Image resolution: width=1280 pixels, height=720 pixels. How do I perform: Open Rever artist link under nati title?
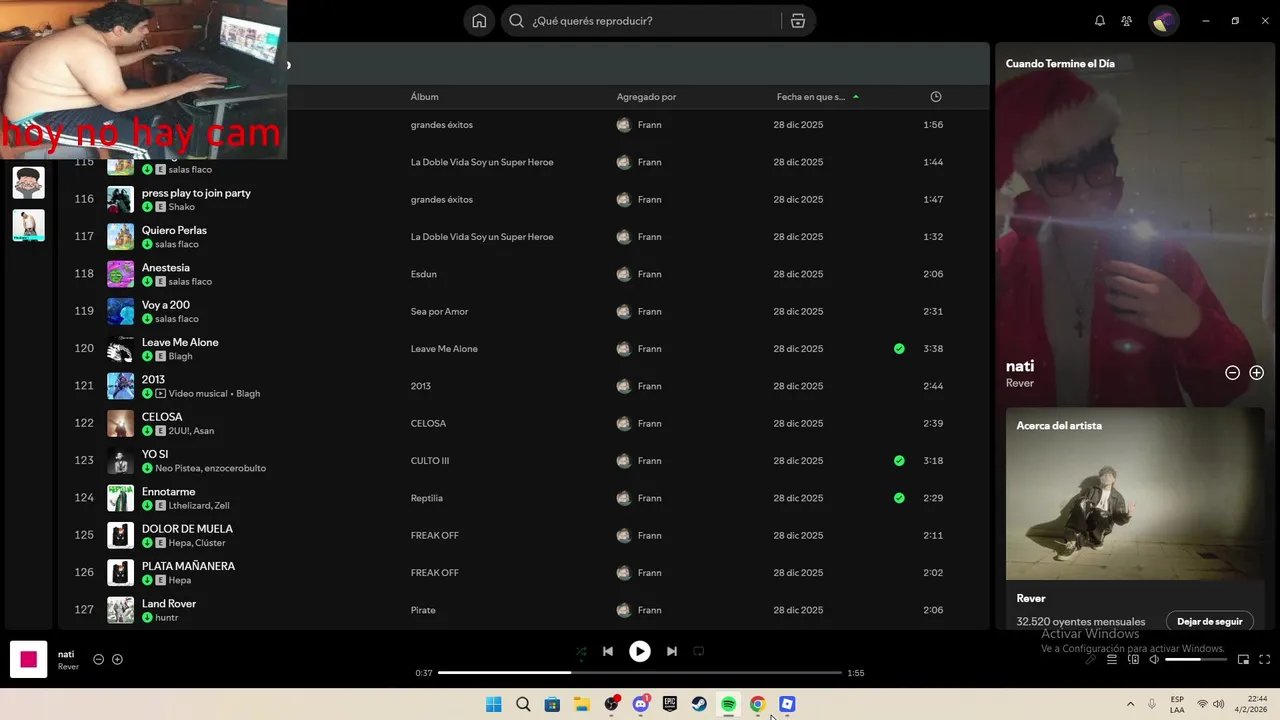point(1020,383)
